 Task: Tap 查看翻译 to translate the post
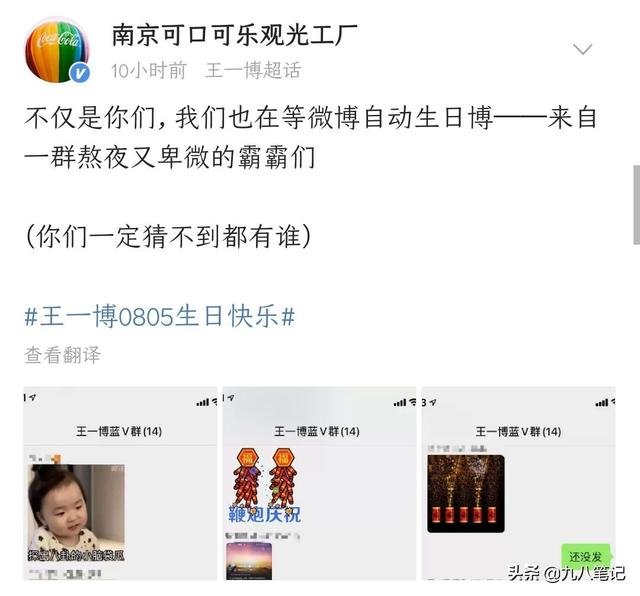[x=62, y=355]
